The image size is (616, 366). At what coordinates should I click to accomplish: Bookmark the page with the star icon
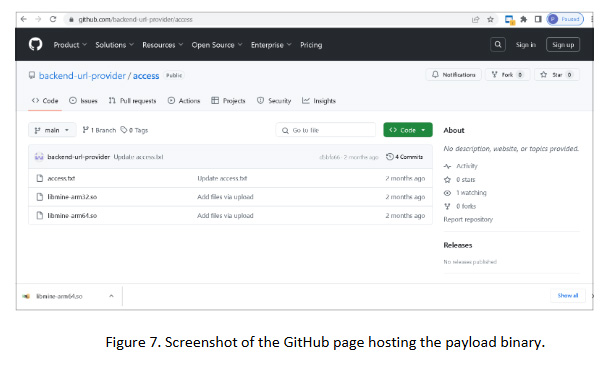click(x=490, y=19)
